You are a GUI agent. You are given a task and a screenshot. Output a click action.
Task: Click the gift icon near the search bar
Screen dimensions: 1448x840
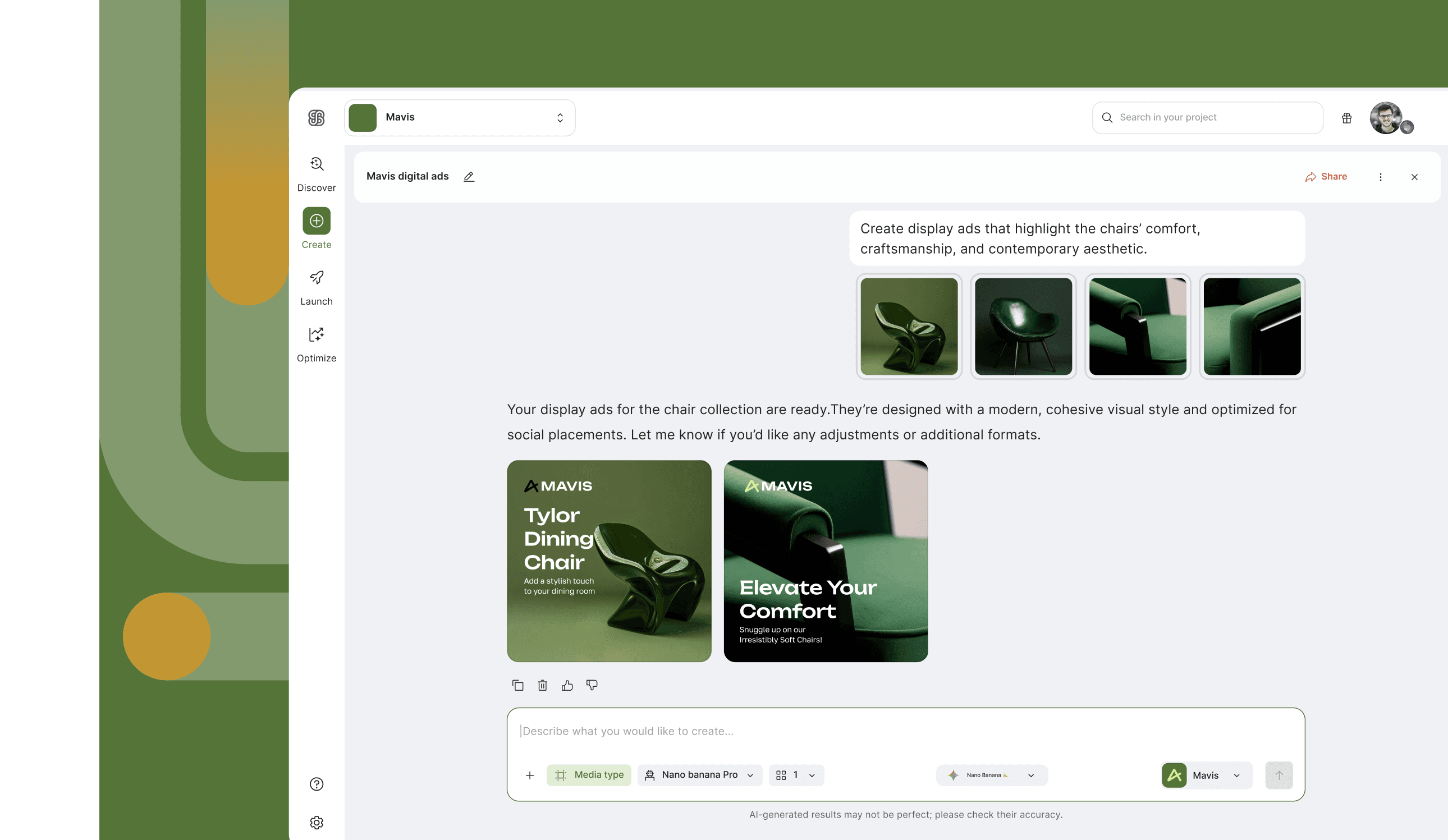tap(1346, 117)
